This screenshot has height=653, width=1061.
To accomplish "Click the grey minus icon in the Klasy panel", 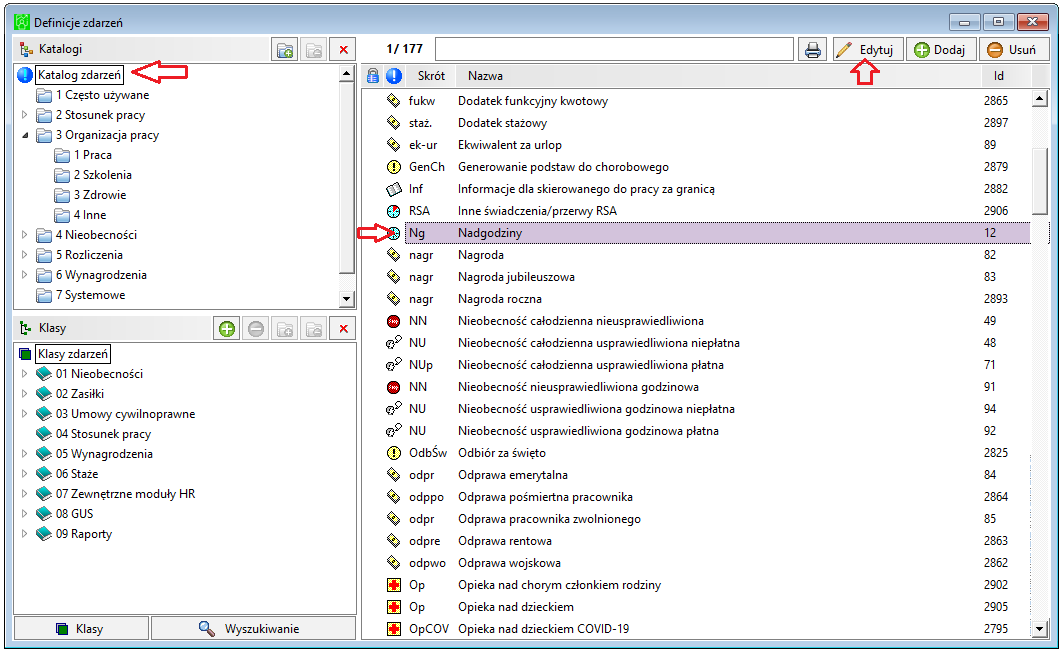I will 256,329.
